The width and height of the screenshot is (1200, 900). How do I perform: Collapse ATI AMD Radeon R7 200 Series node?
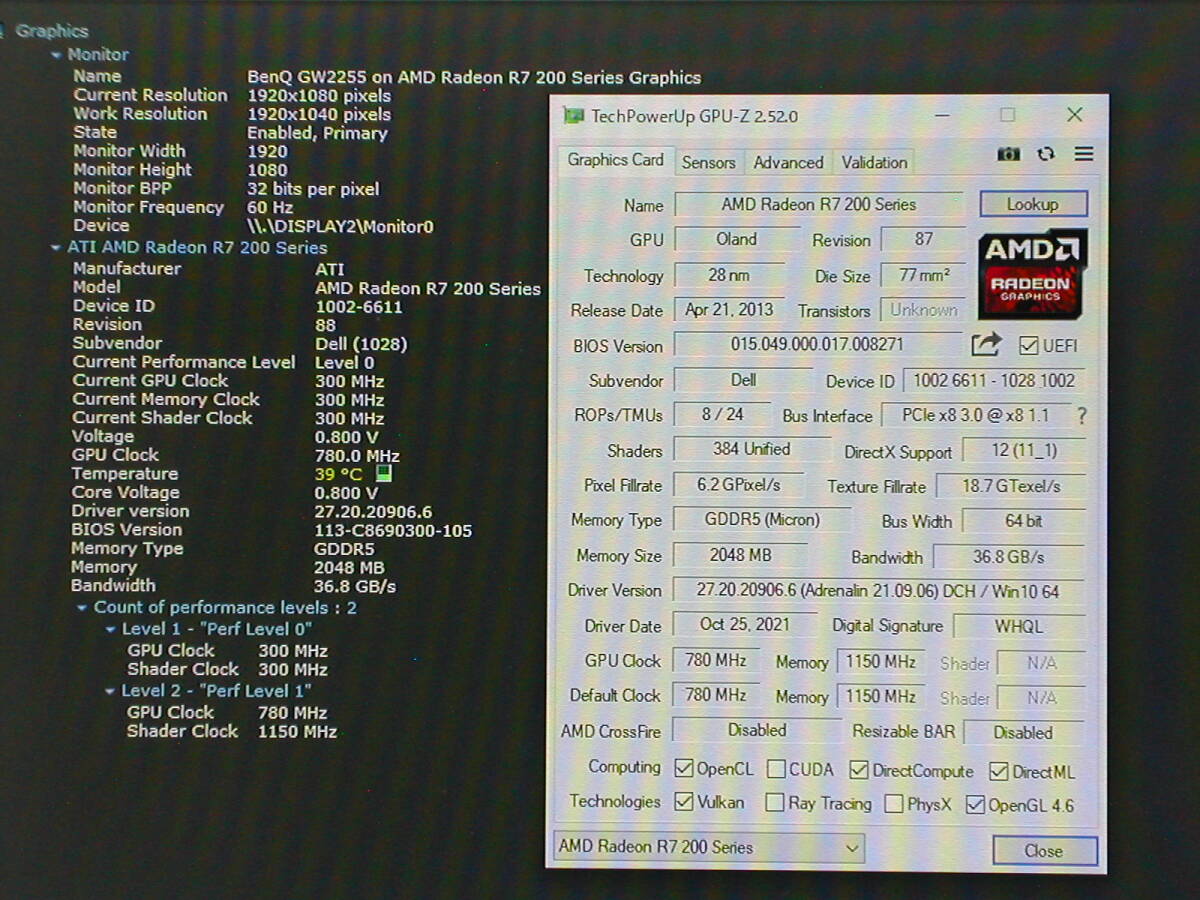point(57,248)
